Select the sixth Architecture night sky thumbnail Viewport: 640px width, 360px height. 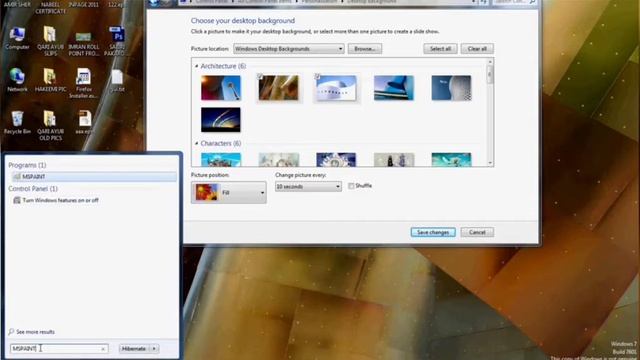click(x=221, y=120)
